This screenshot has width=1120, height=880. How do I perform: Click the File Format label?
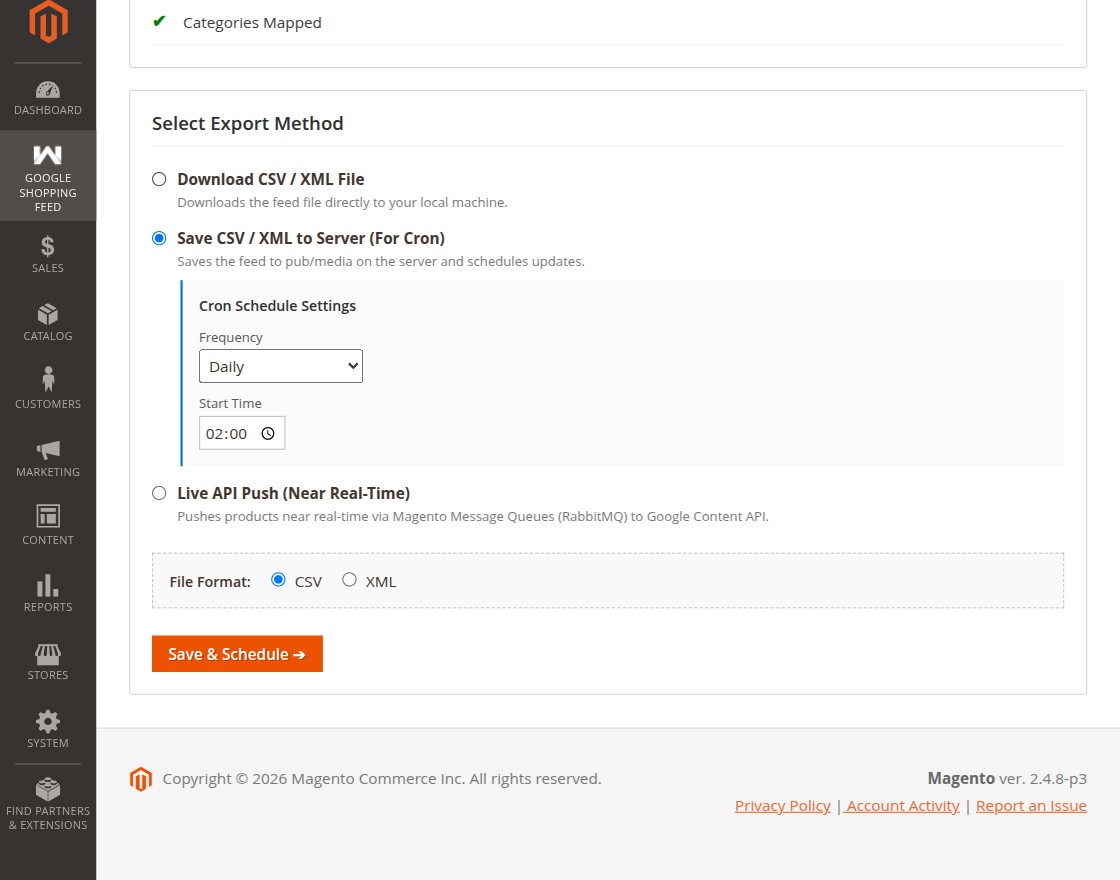point(210,581)
